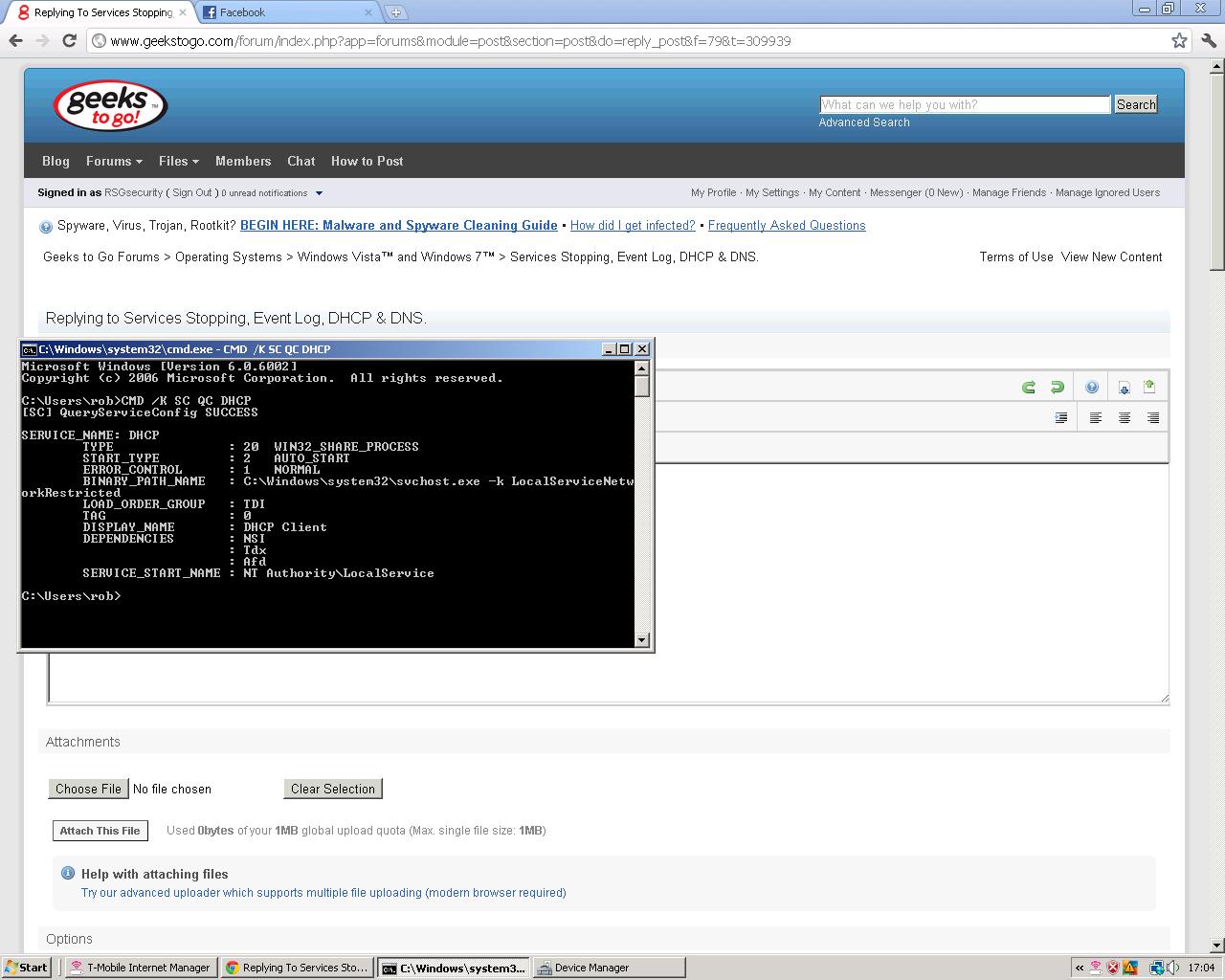This screenshot has width=1225, height=980.
Task: Click the network connection tray icon
Action: pyautogui.click(x=1156, y=968)
